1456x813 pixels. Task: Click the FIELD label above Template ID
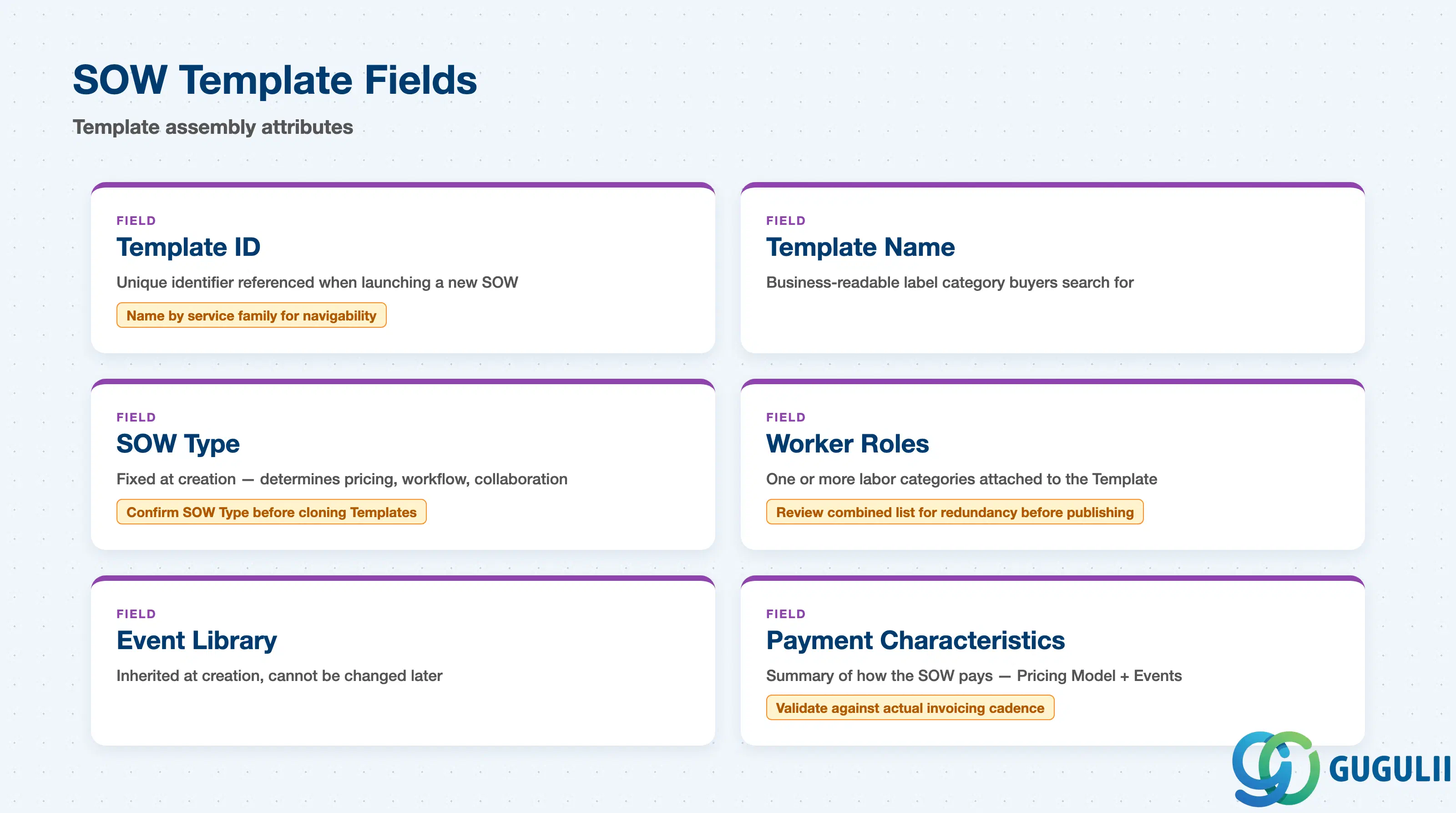(136, 220)
